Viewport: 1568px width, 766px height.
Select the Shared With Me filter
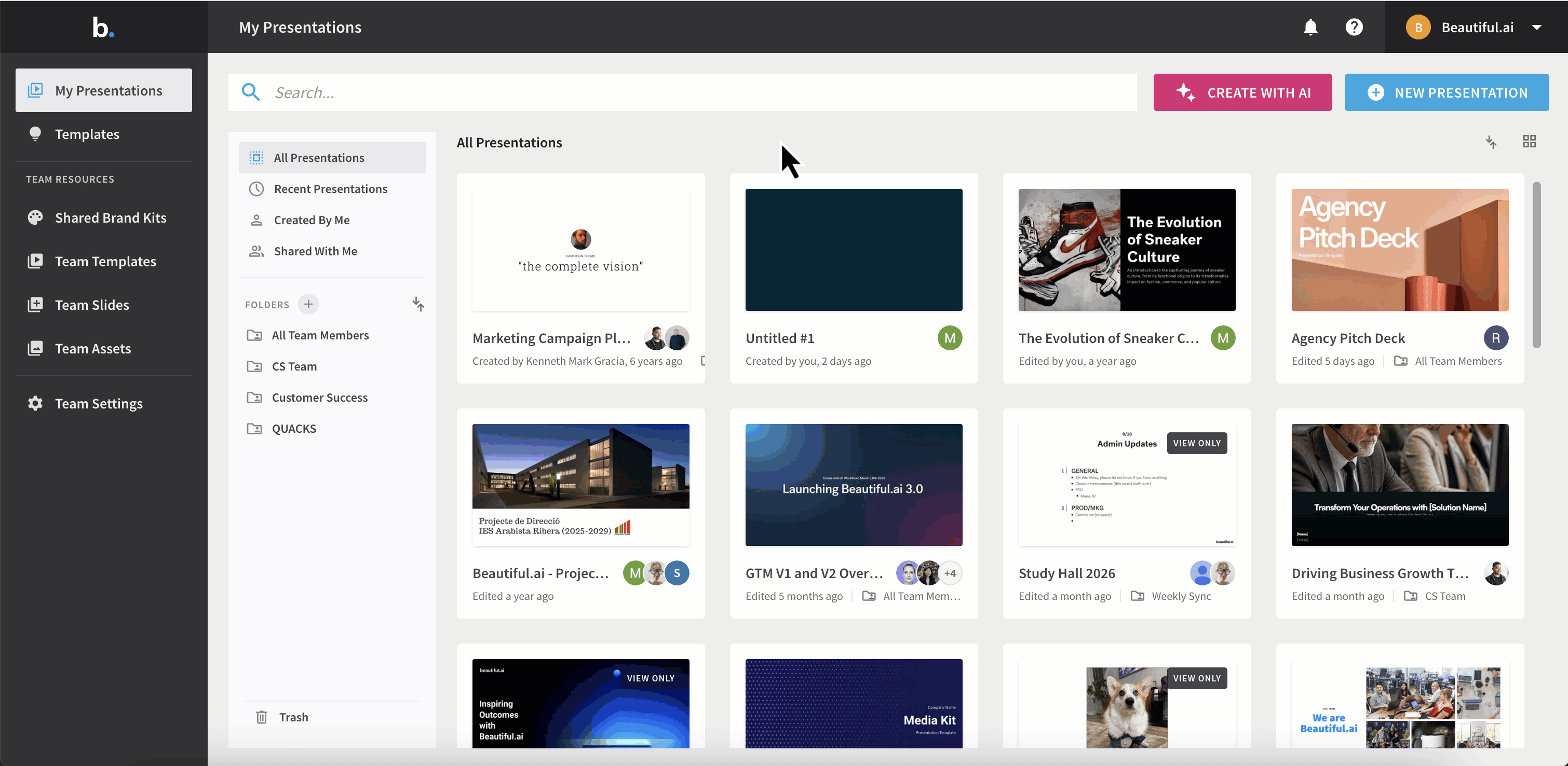tap(332, 251)
